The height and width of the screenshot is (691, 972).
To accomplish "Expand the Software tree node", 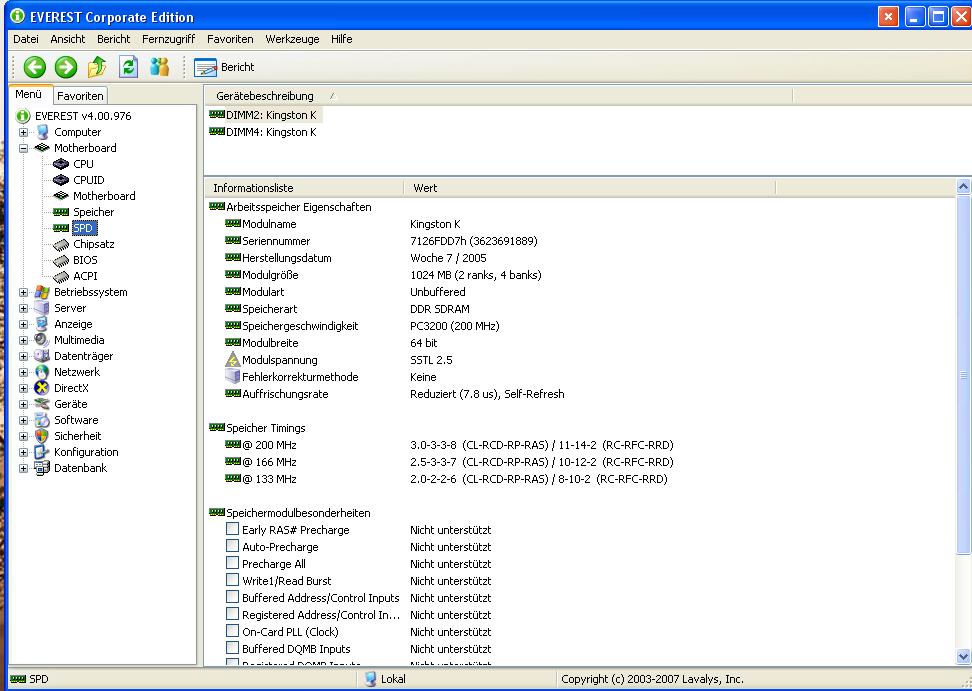I will click(23, 420).
